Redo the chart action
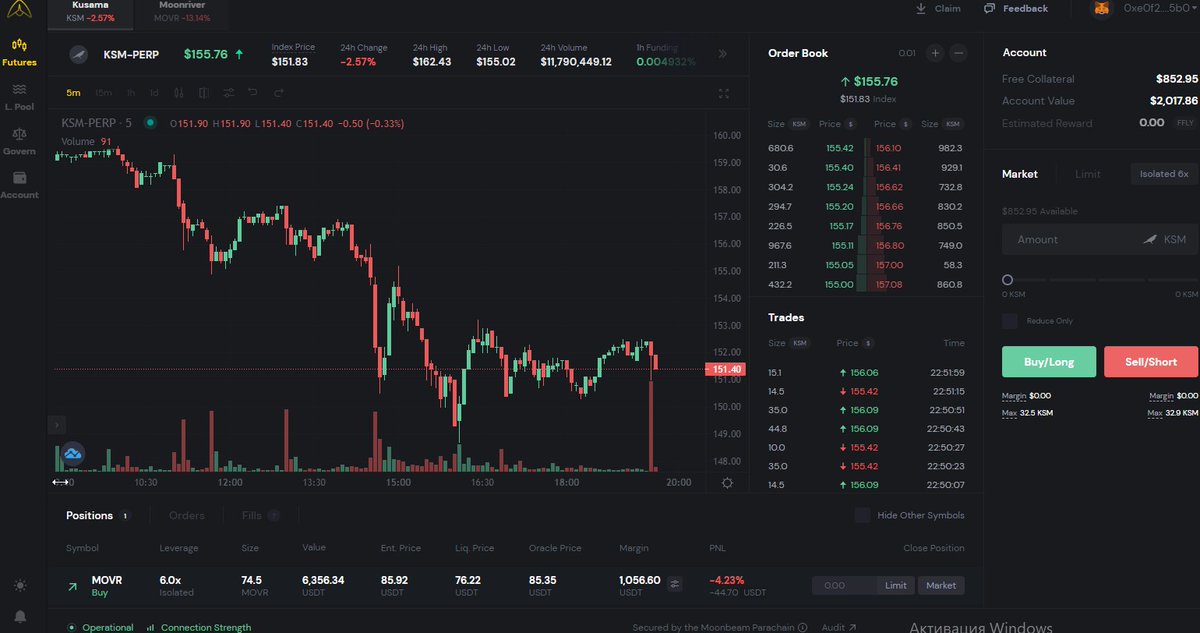This screenshot has height=633, width=1200. tap(279, 93)
